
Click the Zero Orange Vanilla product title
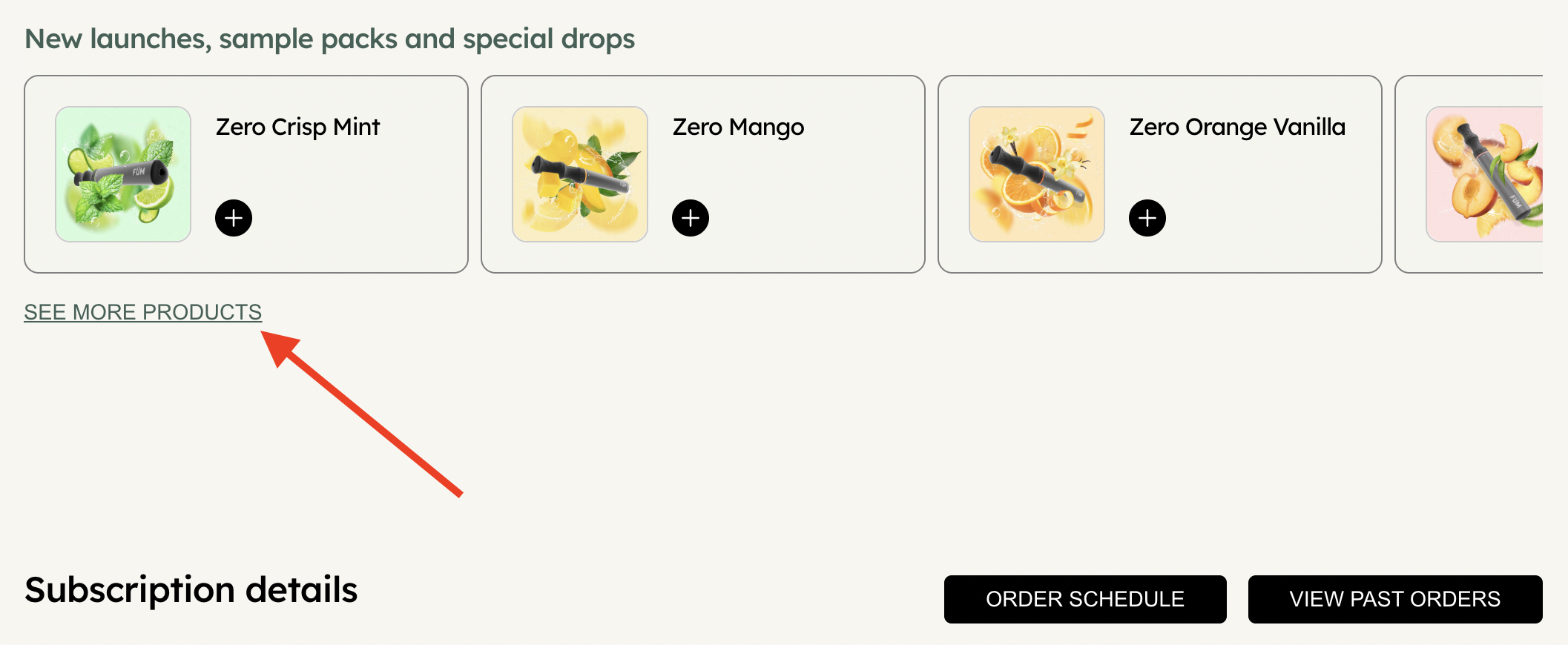(x=1237, y=127)
